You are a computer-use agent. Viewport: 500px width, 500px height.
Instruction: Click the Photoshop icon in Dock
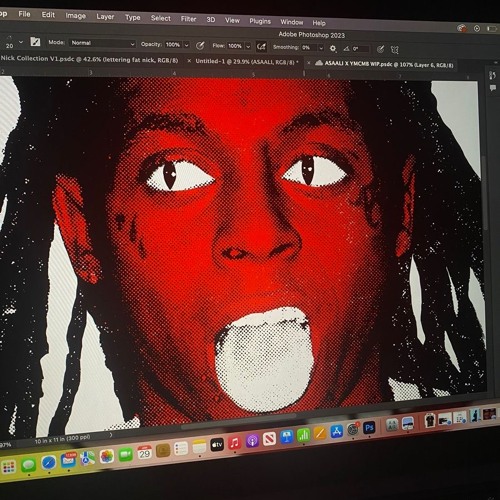pos(369,428)
